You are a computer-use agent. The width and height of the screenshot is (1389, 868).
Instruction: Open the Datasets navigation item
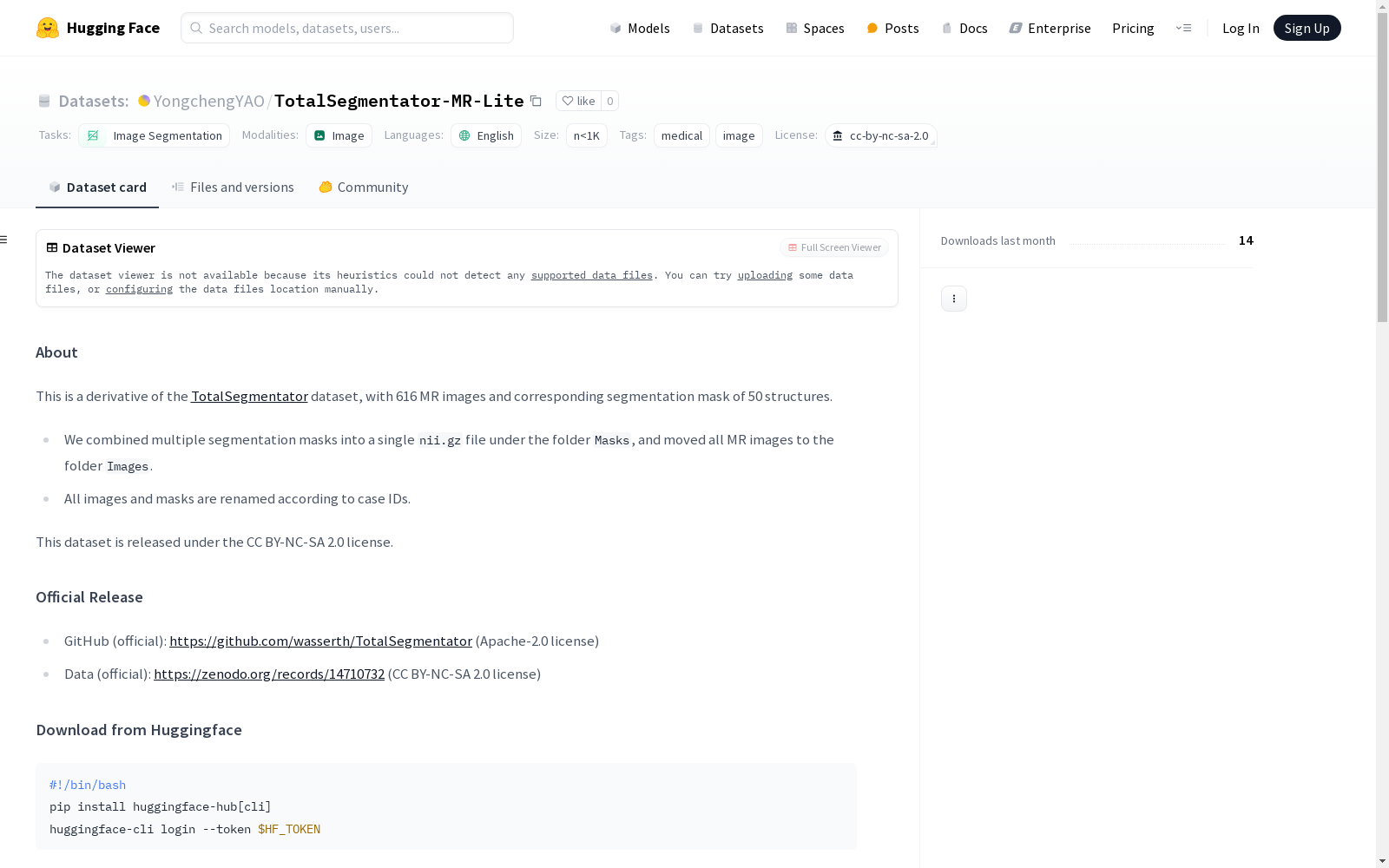pyautogui.click(x=727, y=28)
